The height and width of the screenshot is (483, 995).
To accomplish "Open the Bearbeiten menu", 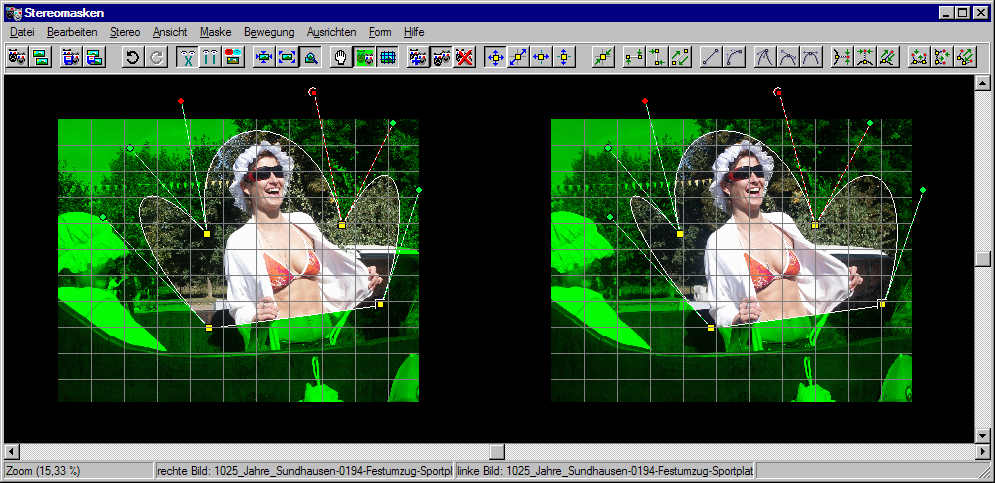I will coord(72,32).
